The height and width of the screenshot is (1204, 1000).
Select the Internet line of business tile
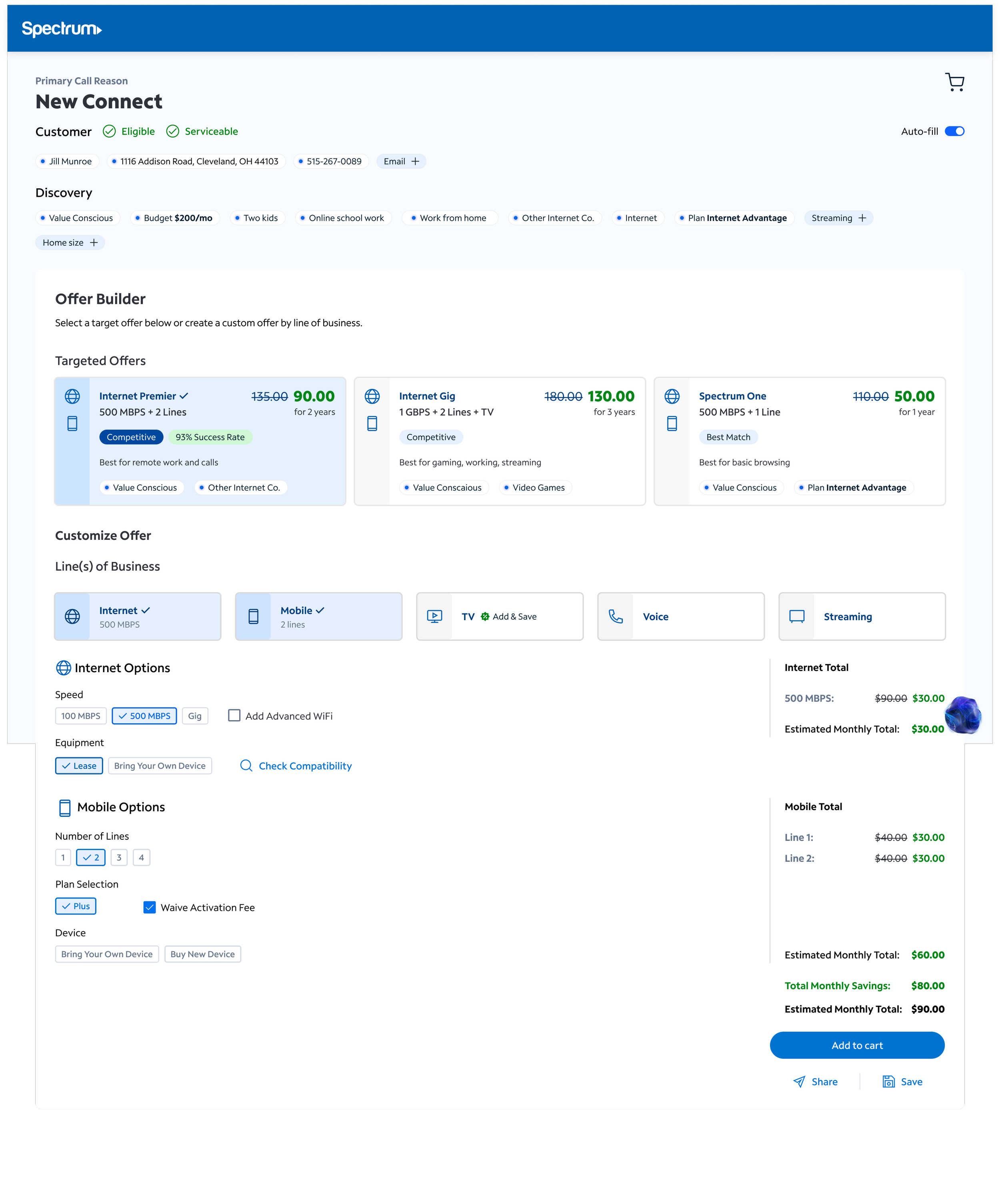[x=138, y=617]
